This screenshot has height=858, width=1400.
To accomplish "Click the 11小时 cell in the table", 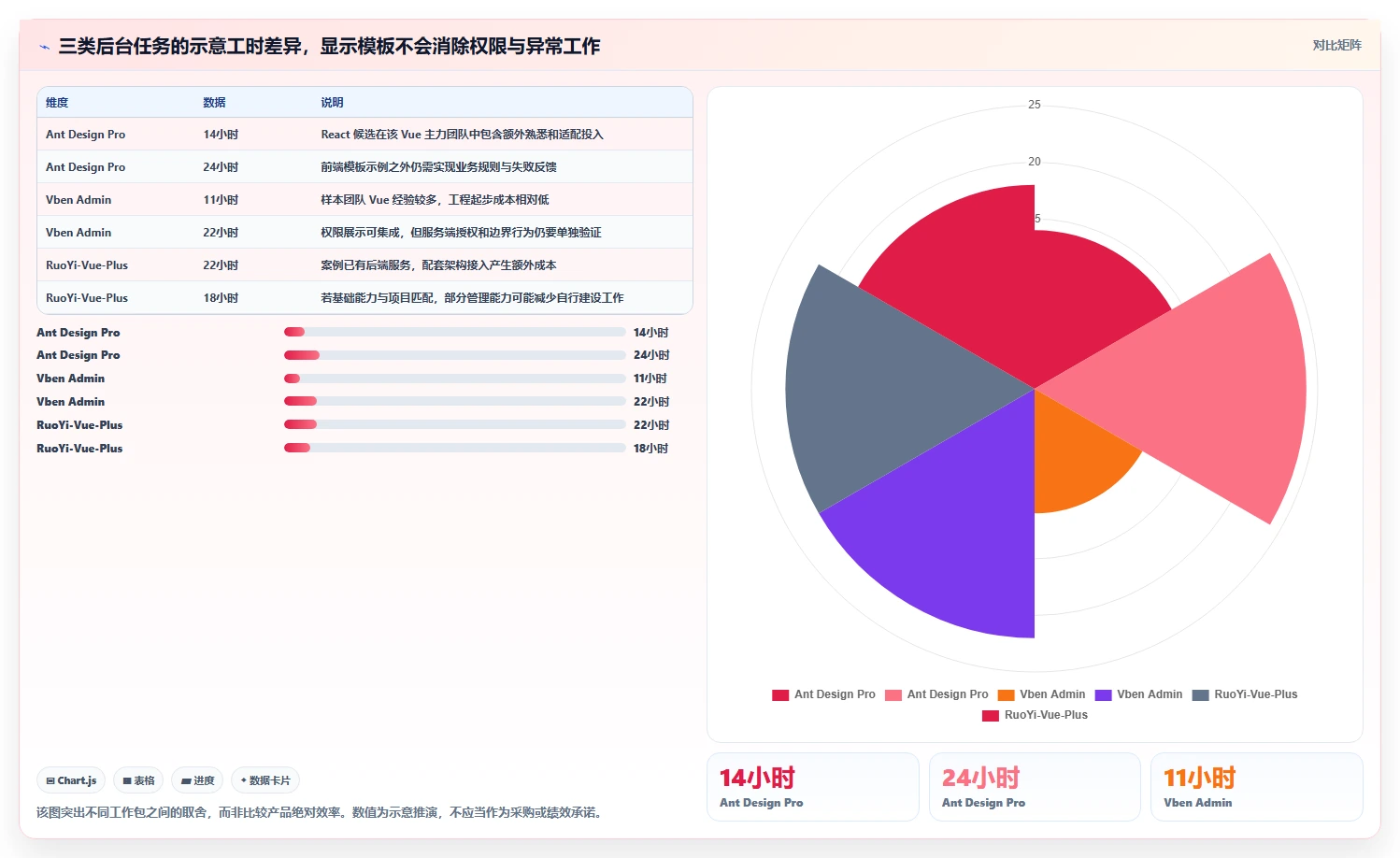I will pyautogui.click(x=221, y=200).
